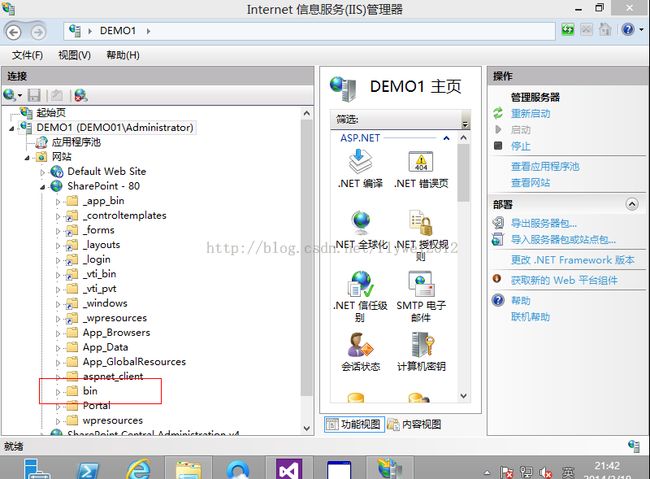650x479 pixels.
Task: Click the up-level folder icon in connections toolbar
Action: (x=56, y=95)
